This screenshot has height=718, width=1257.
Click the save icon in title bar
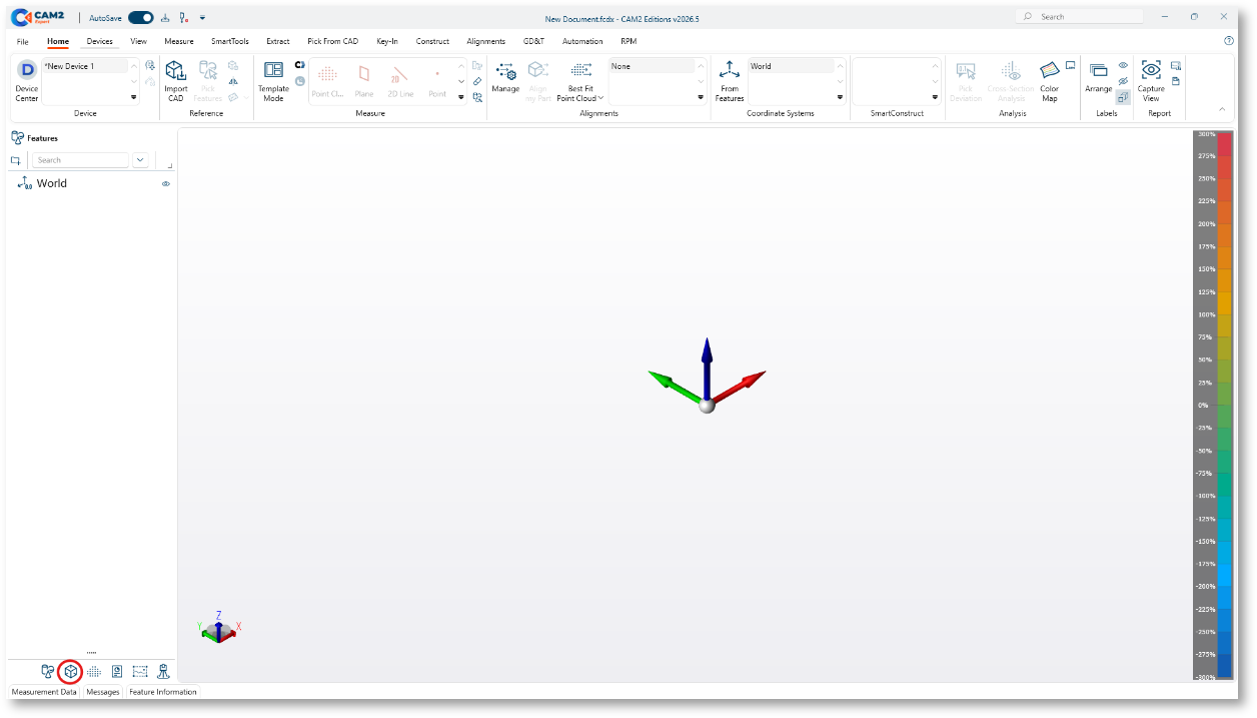pyautogui.click(x=166, y=18)
